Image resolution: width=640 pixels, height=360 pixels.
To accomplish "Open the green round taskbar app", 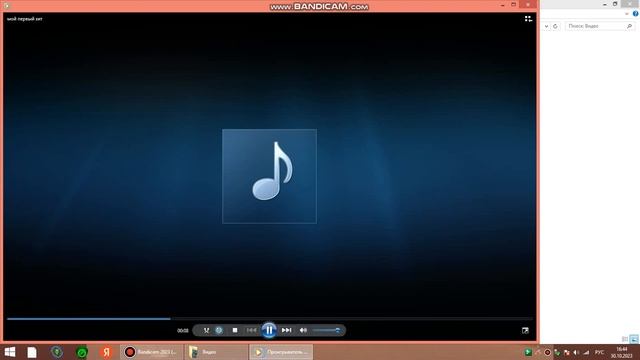I will pyautogui.click(x=82, y=352).
